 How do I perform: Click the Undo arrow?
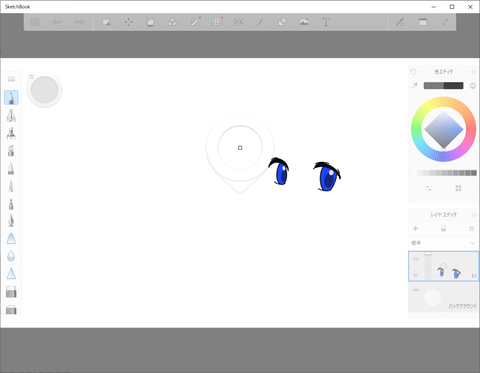[57, 22]
